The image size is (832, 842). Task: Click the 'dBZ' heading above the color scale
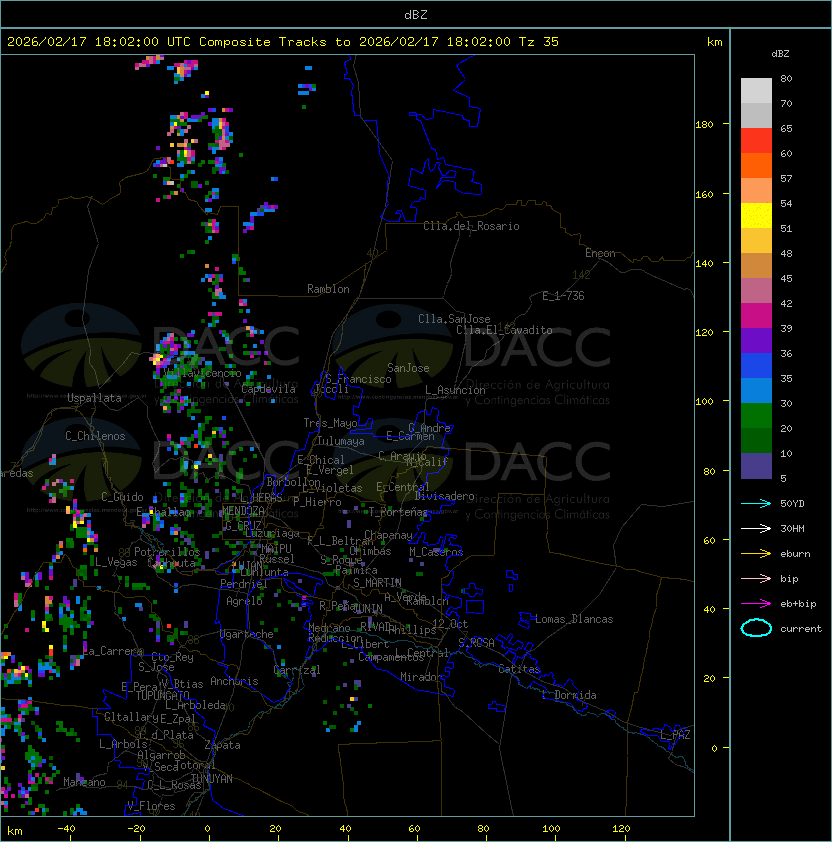point(780,54)
